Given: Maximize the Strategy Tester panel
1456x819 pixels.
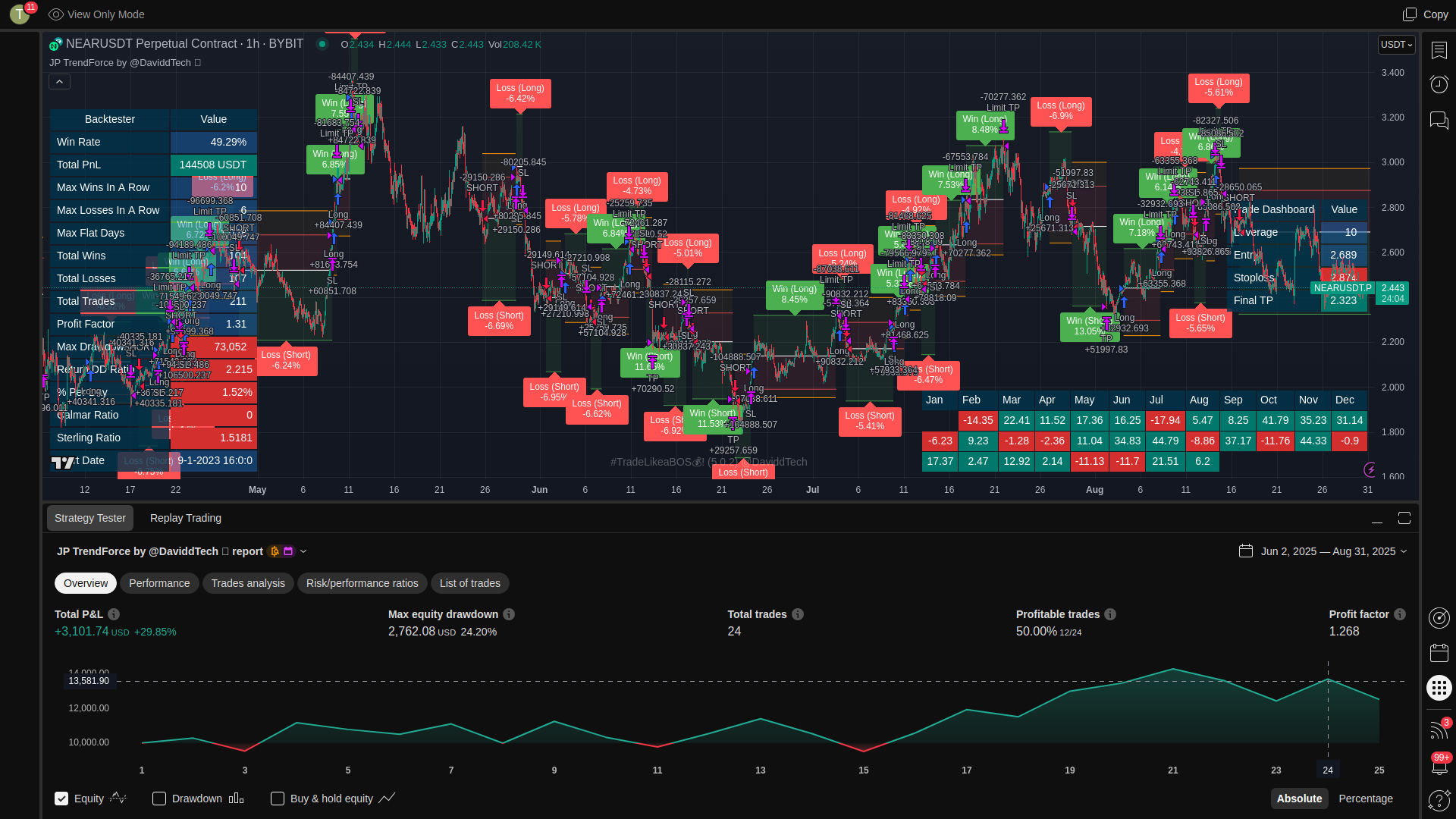Looking at the screenshot, I should click(x=1404, y=518).
